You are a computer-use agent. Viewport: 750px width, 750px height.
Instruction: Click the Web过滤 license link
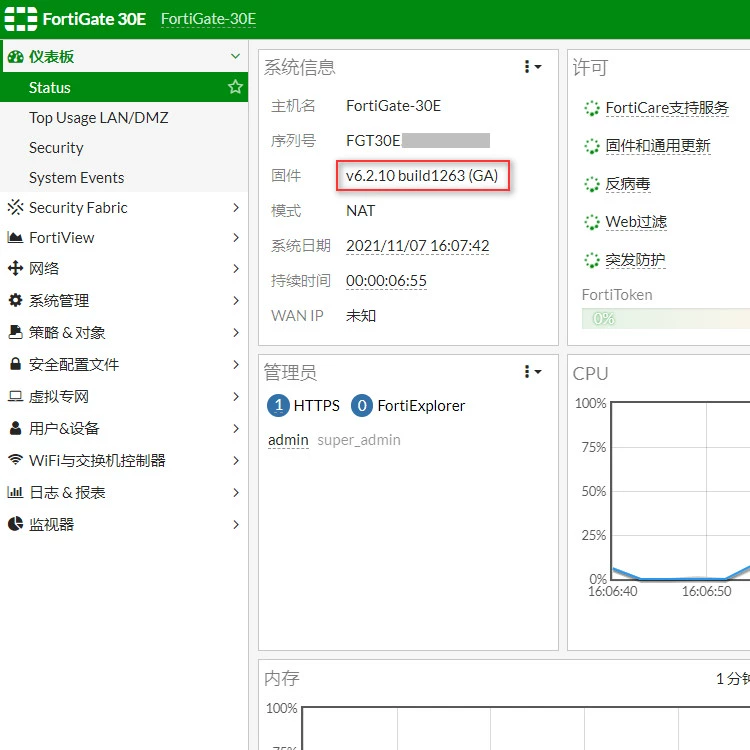(x=636, y=221)
